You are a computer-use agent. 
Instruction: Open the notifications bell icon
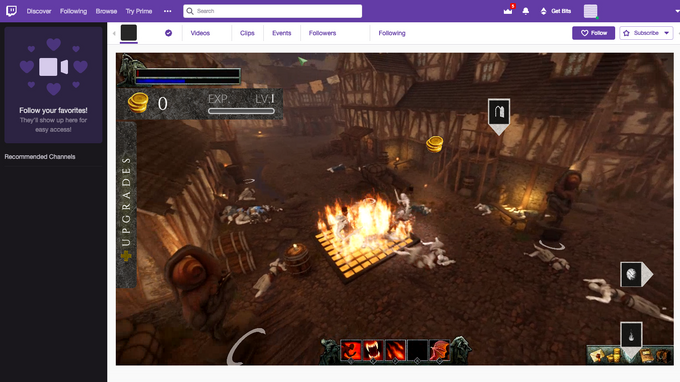pos(526,11)
